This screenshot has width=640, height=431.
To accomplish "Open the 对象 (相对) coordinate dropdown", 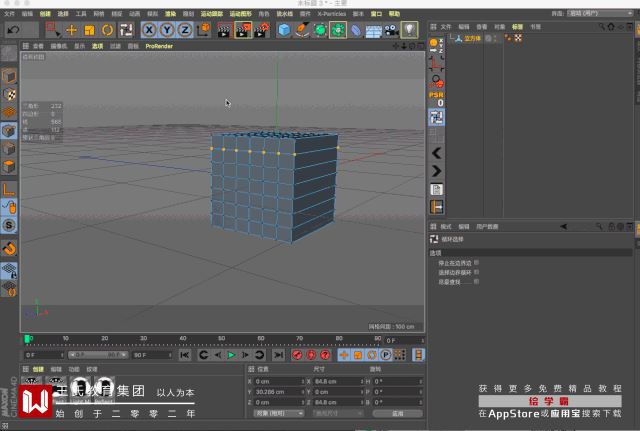I will (277, 413).
